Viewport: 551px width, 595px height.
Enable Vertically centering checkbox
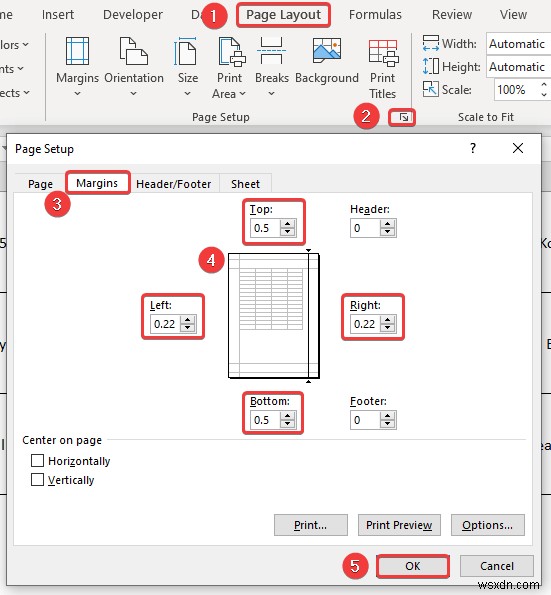(37, 479)
